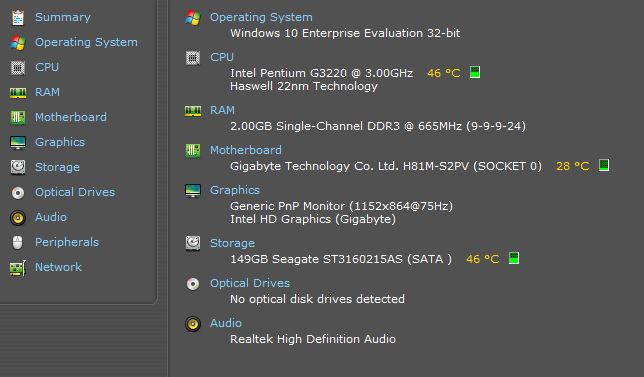Image resolution: width=644 pixels, height=377 pixels.
Task: Click the speaker icon beside Audio heading
Action: coord(193,324)
